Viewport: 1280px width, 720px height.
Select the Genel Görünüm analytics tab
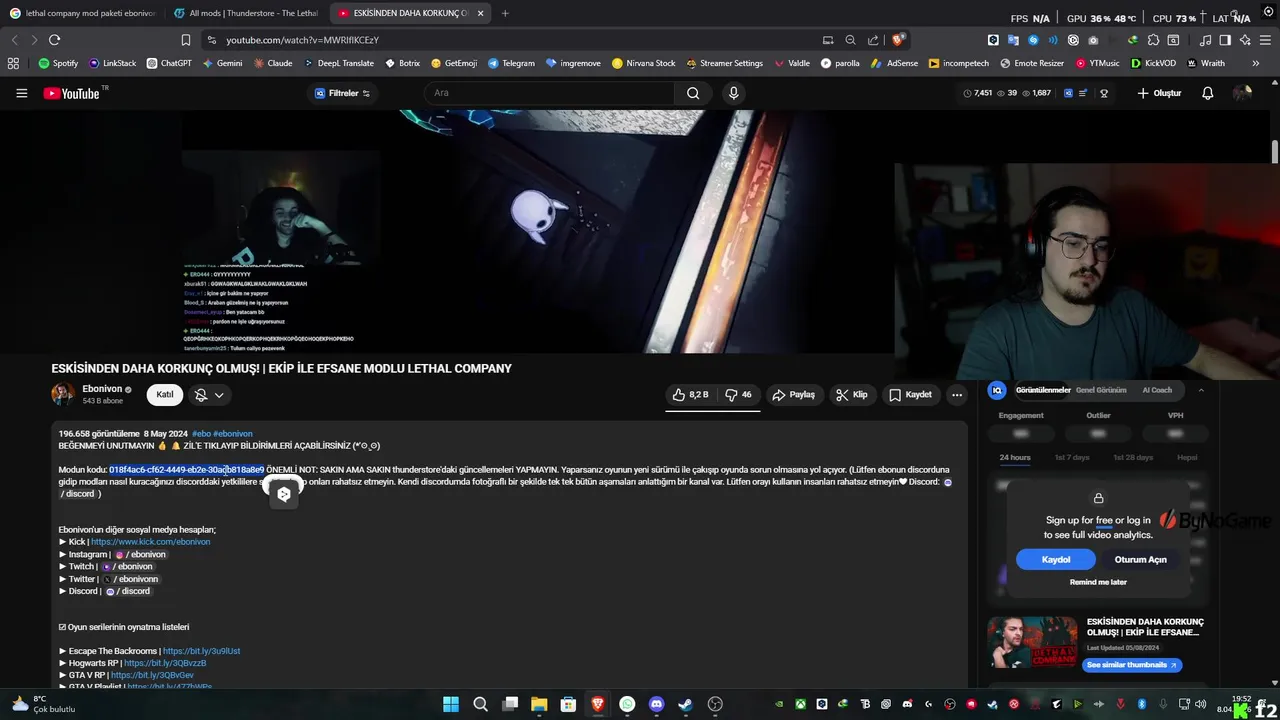click(1101, 390)
